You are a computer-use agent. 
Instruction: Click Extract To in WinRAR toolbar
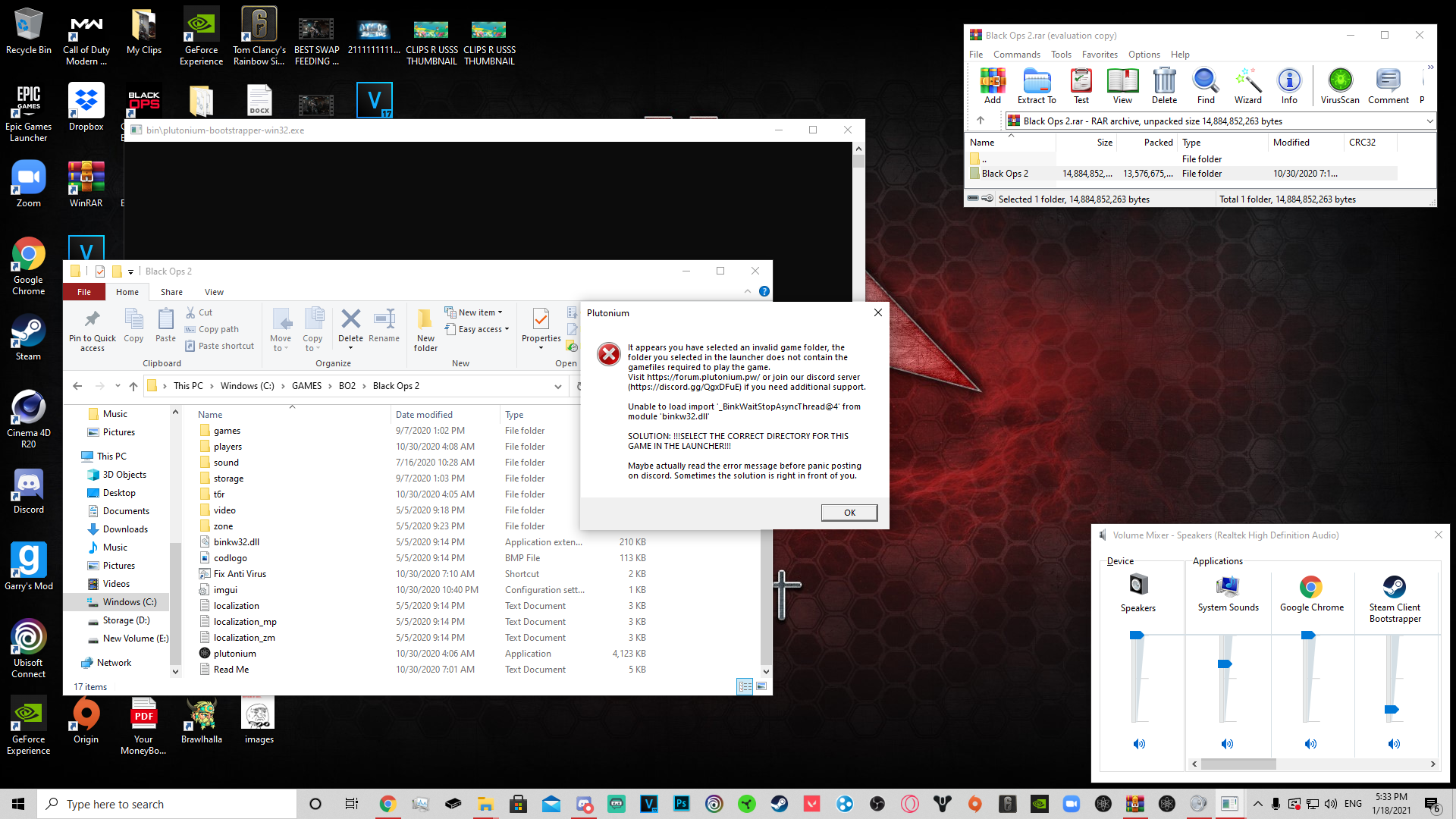pos(1037,86)
